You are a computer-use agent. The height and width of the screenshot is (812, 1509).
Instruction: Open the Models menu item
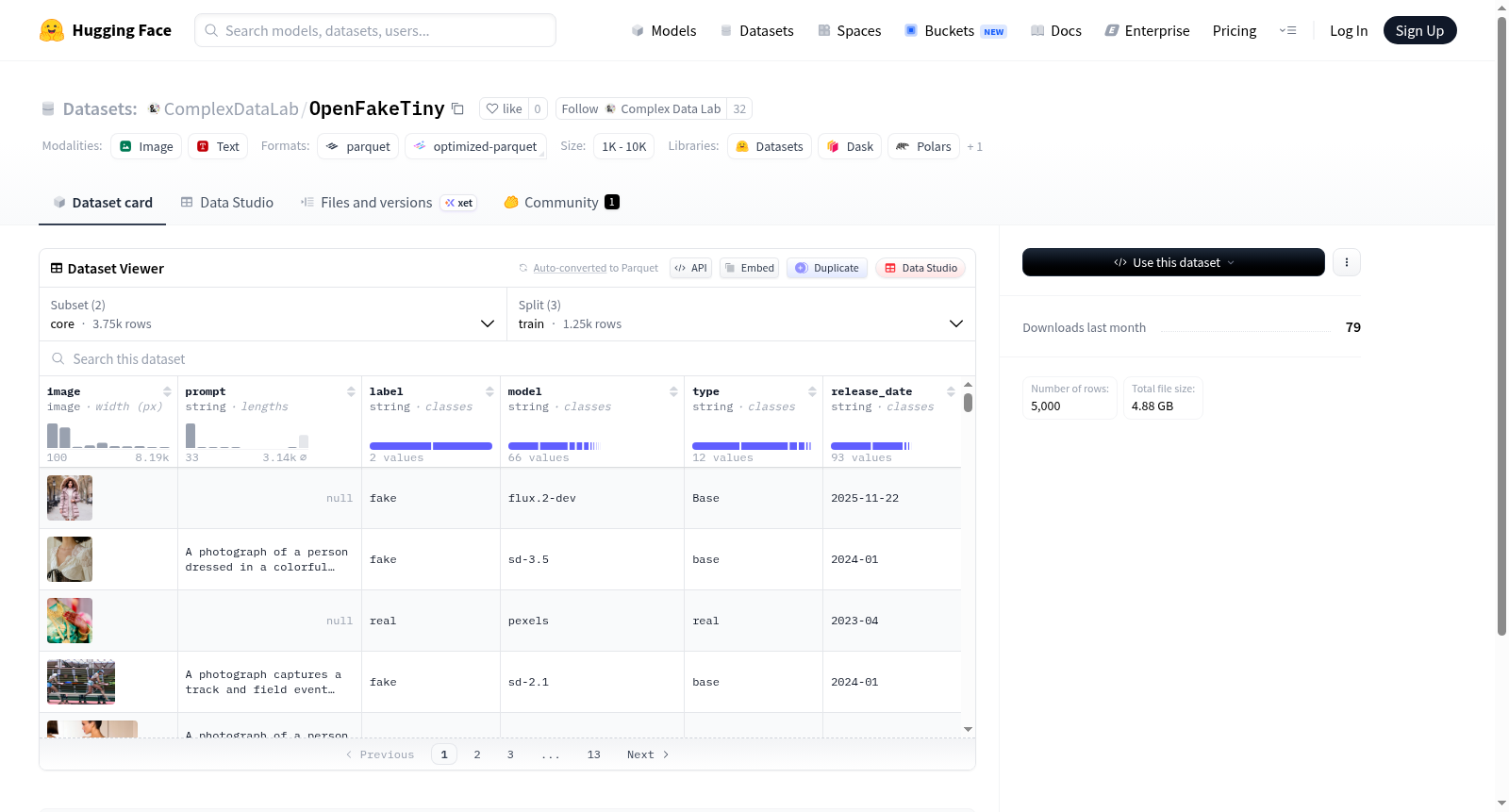[x=664, y=31]
